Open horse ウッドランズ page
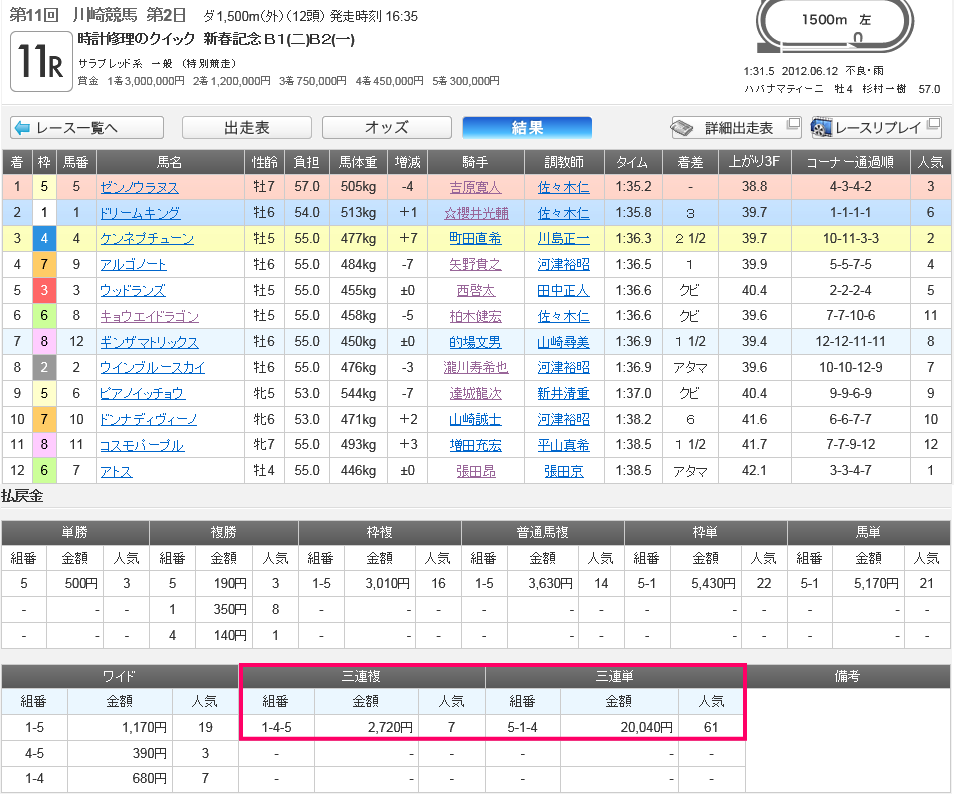Image resolution: width=954 pixels, height=794 pixels. pos(133,291)
